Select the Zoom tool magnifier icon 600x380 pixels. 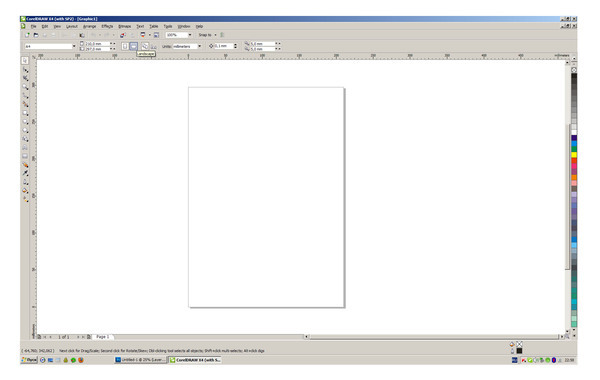click(25, 87)
